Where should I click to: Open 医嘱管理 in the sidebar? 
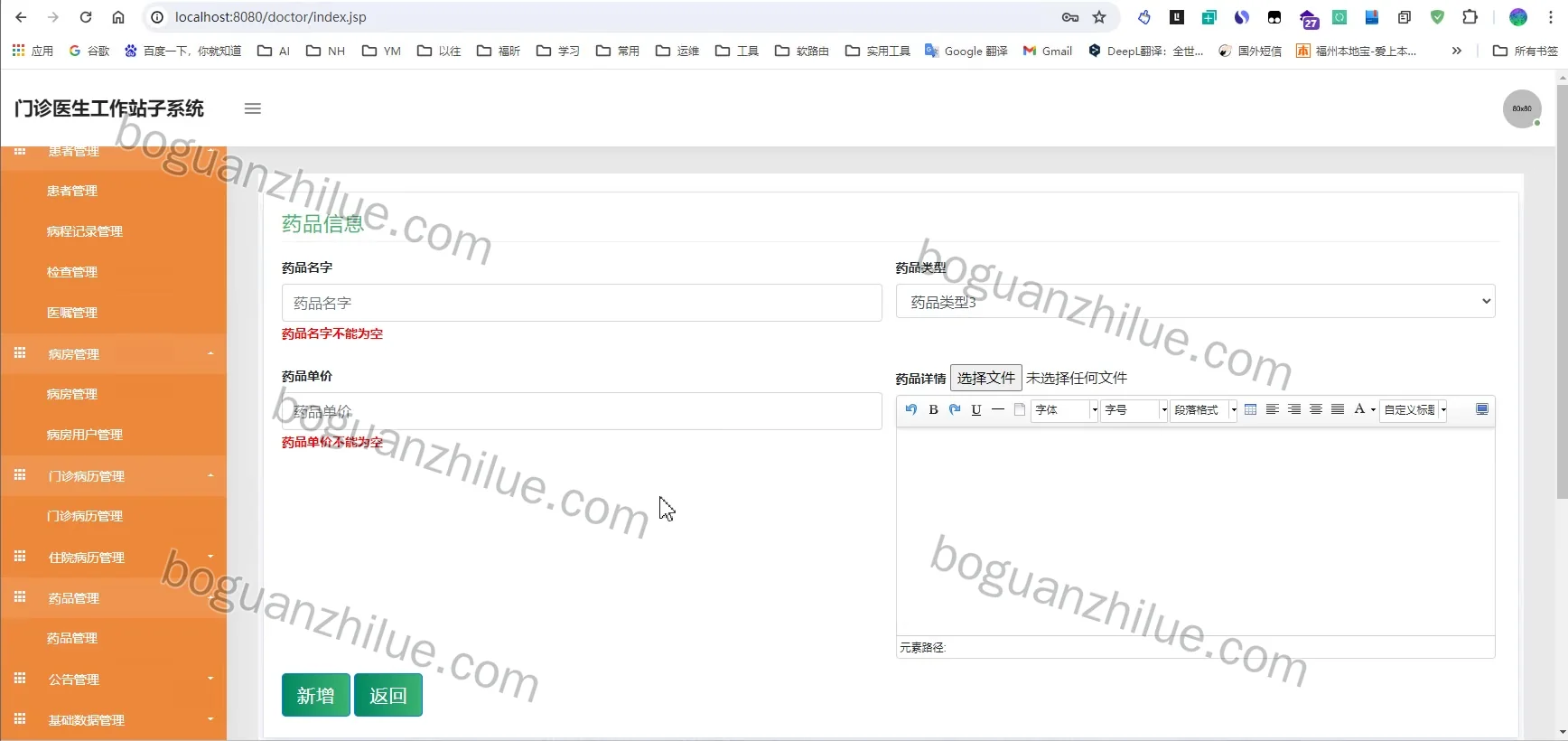(72, 313)
